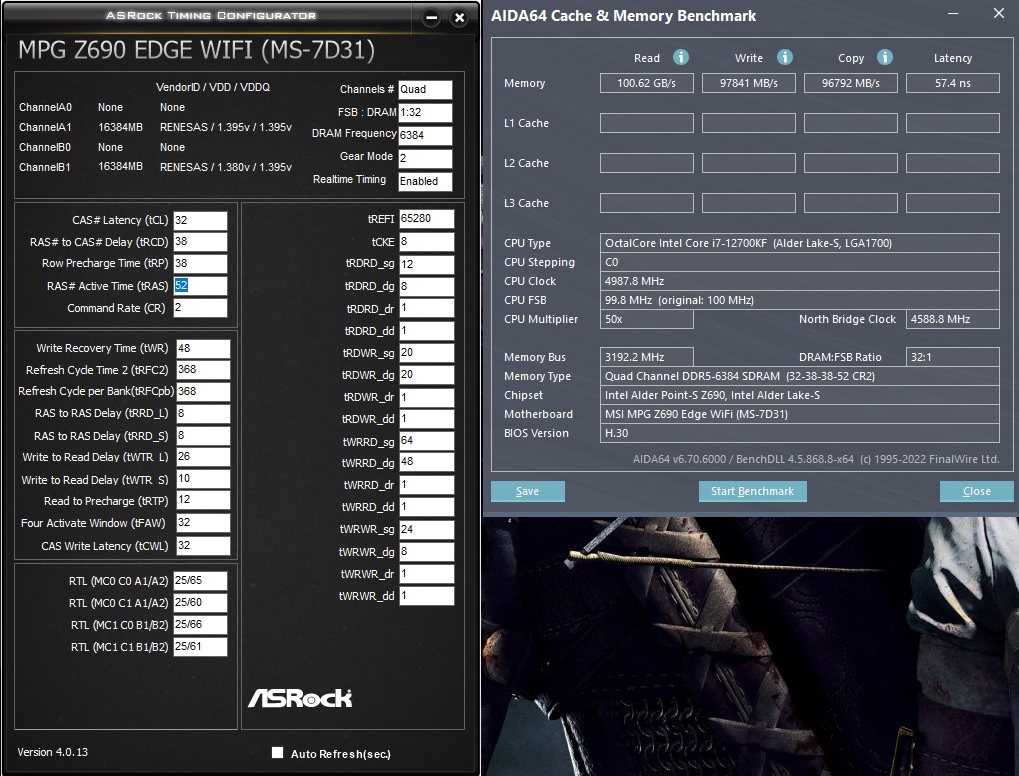The height and width of the screenshot is (776, 1019).
Task: Click the Memory Bus value 3192.2 MHz
Action: point(647,357)
